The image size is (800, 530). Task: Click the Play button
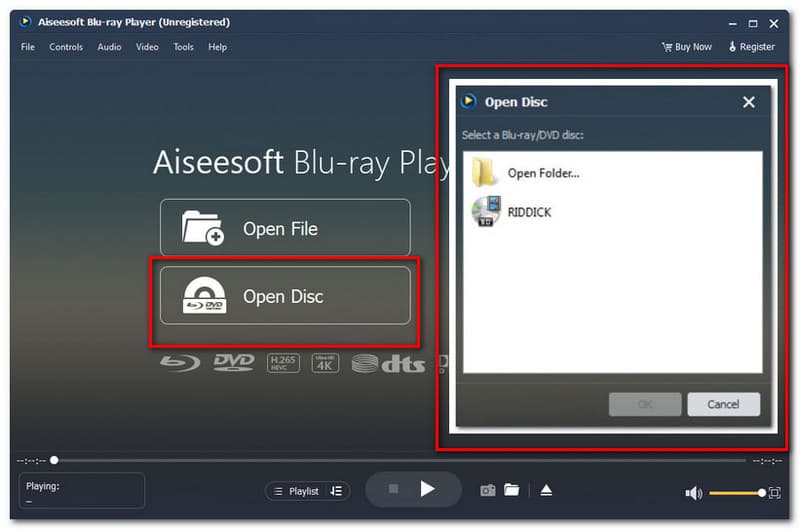[427, 489]
